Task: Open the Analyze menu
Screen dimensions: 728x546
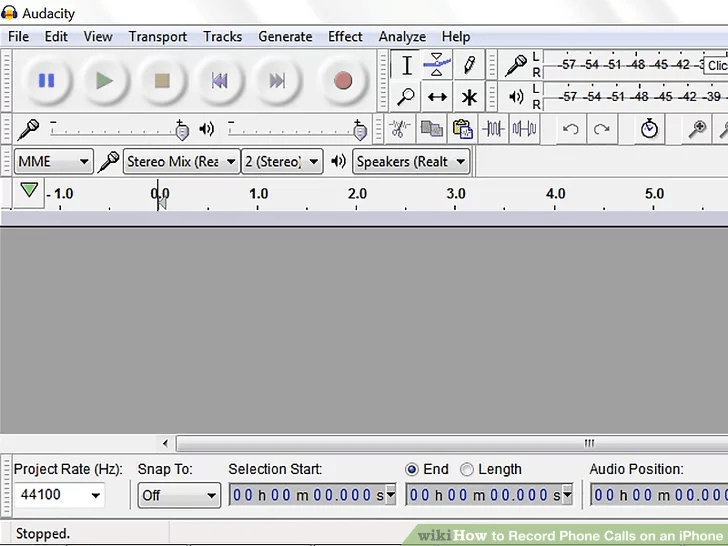Action: pos(402,37)
